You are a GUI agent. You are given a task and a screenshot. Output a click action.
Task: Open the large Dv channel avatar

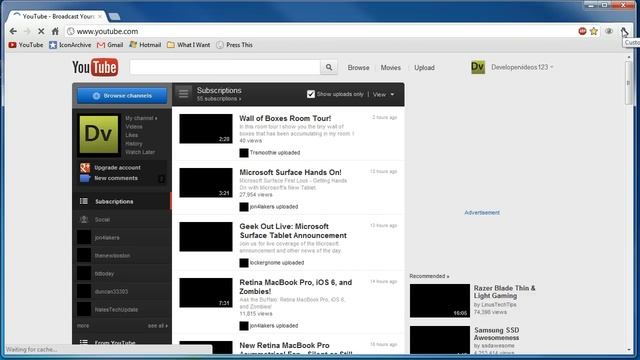tap(99, 134)
